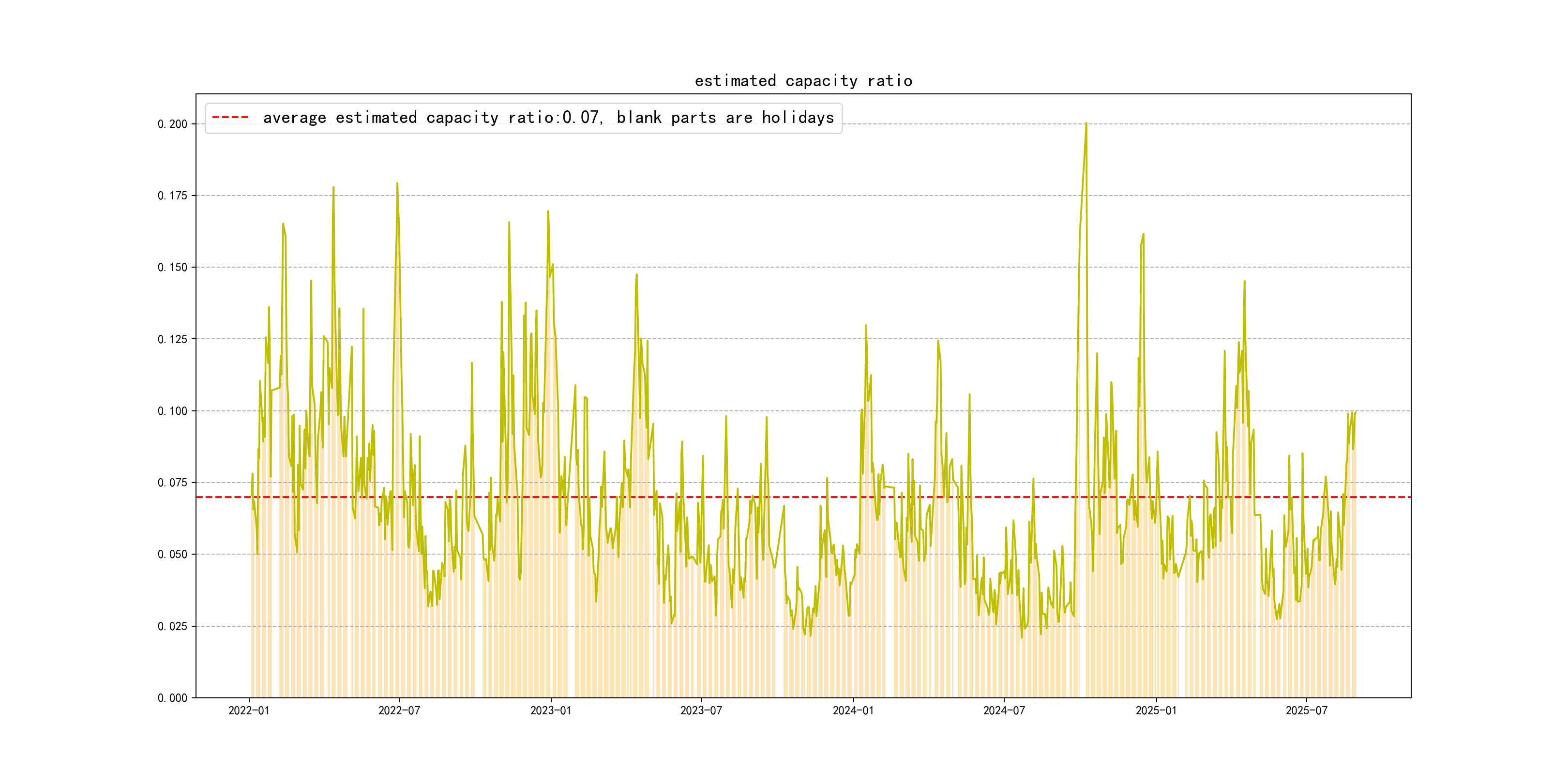Click the 2025-01 x-axis tick label
1568x784 pixels.
[1156, 711]
